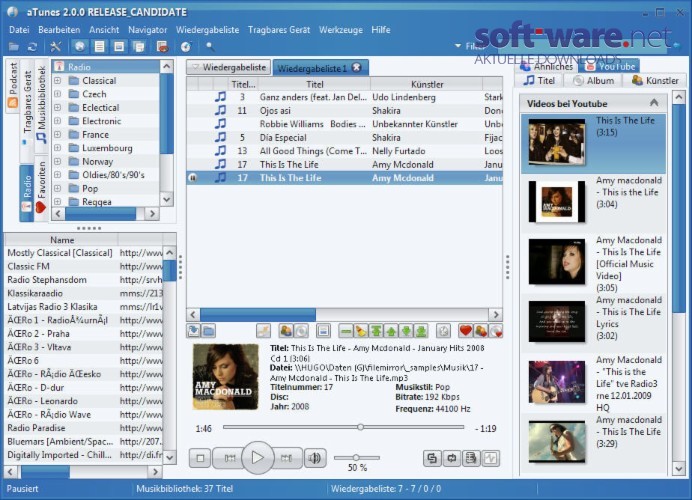The height and width of the screenshot is (500, 692).
Task: Save the playlist with the download icon
Action: (193, 331)
